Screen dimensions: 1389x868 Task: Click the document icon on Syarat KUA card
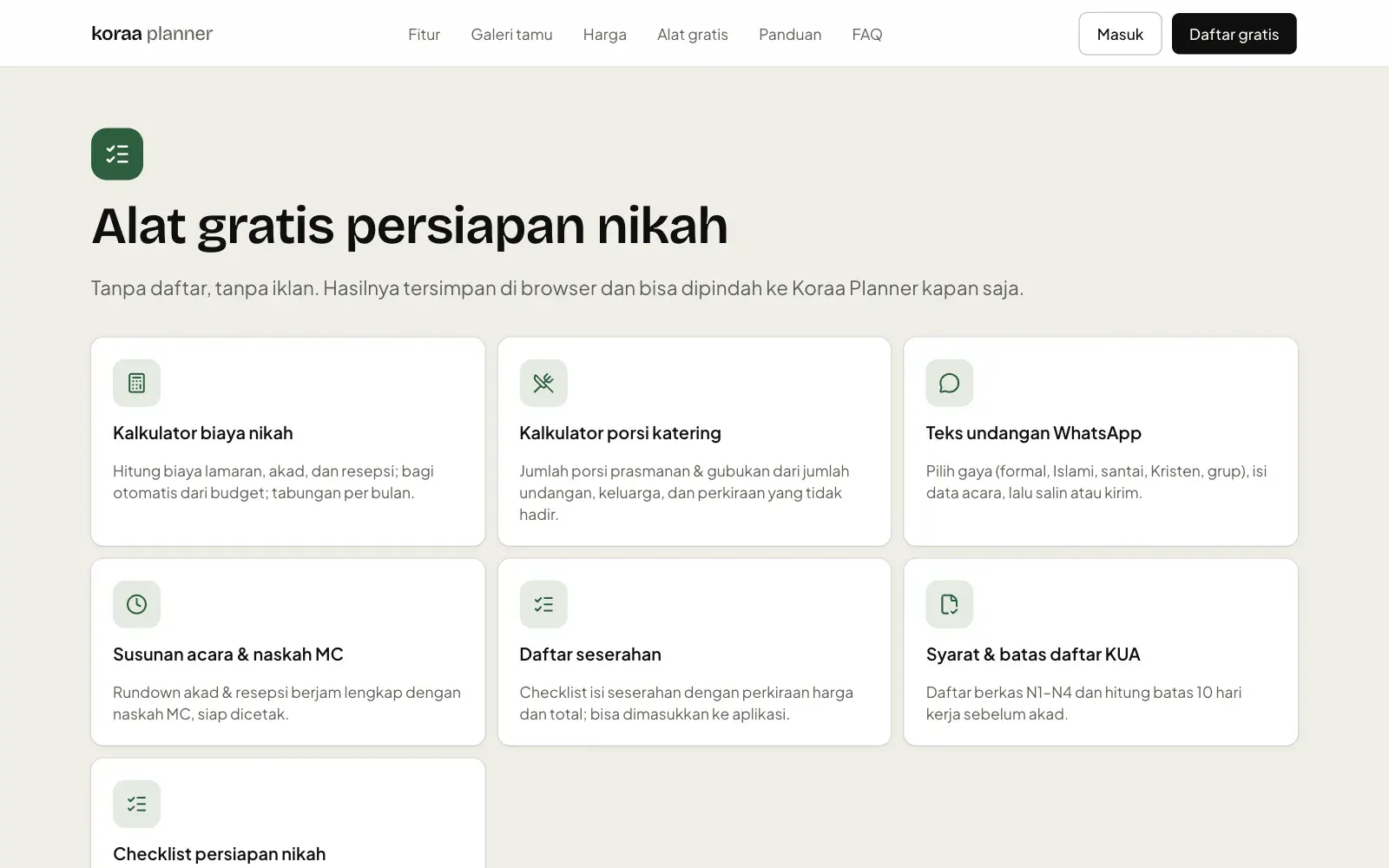coord(950,604)
